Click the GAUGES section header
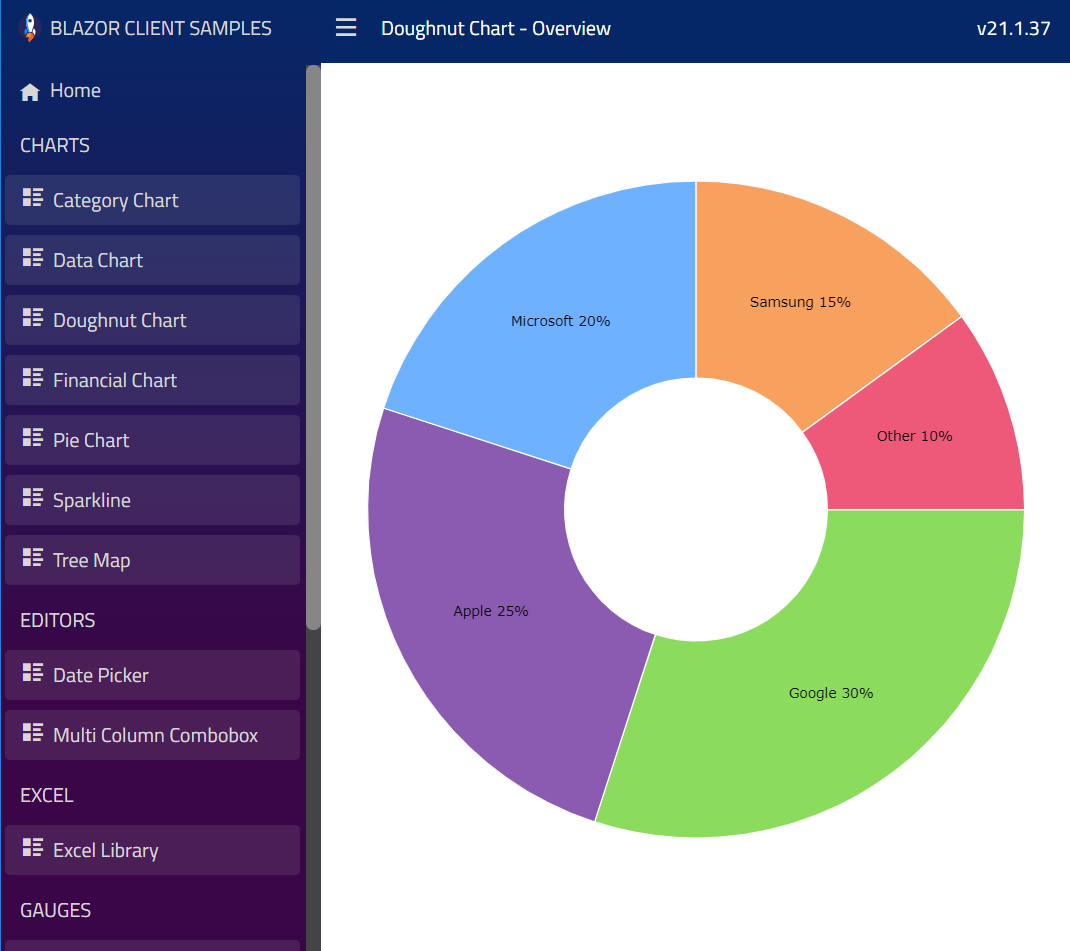The width and height of the screenshot is (1070, 951). pos(55,910)
